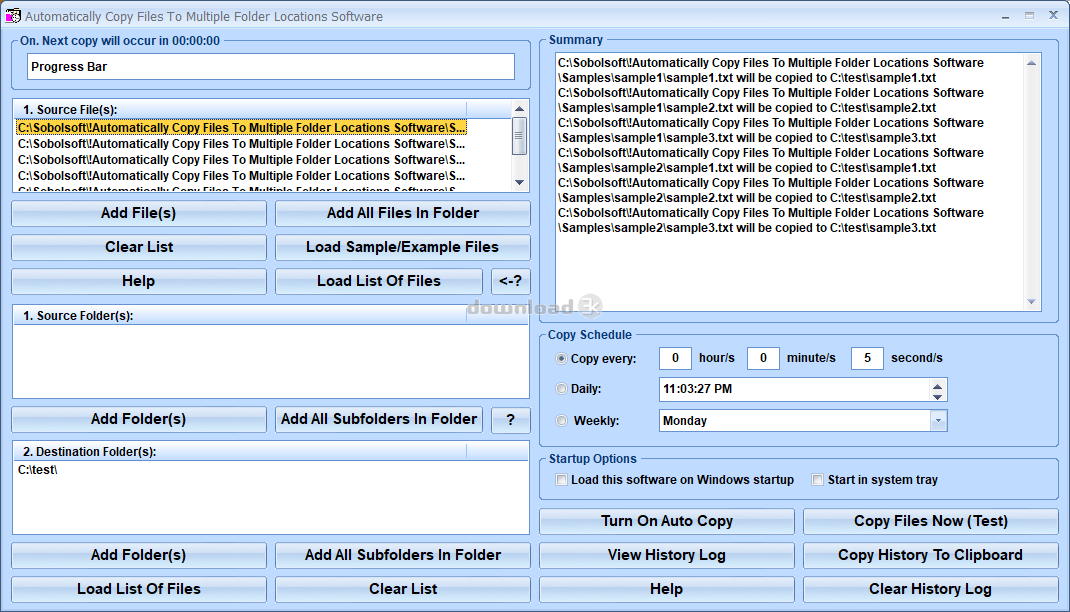Clear the destination folders list

(x=403, y=589)
